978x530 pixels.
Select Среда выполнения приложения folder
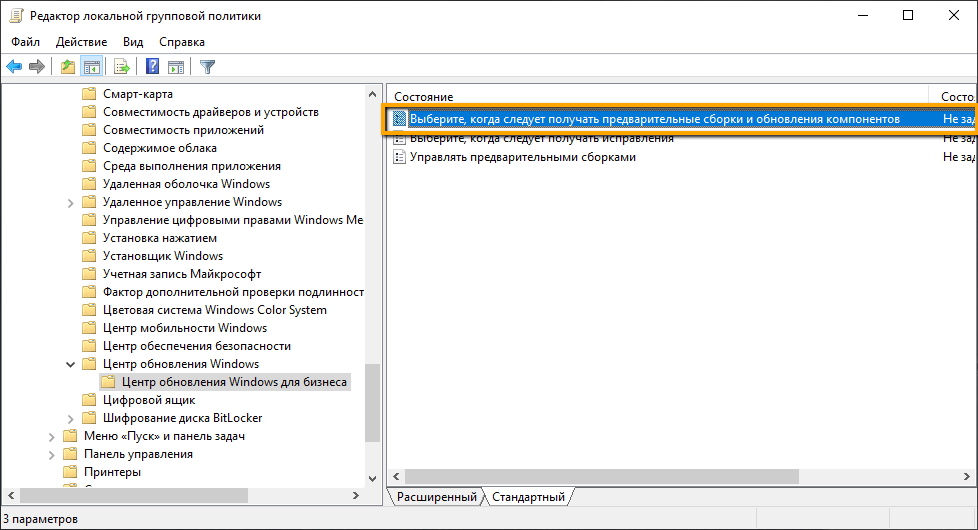(x=191, y=166)
